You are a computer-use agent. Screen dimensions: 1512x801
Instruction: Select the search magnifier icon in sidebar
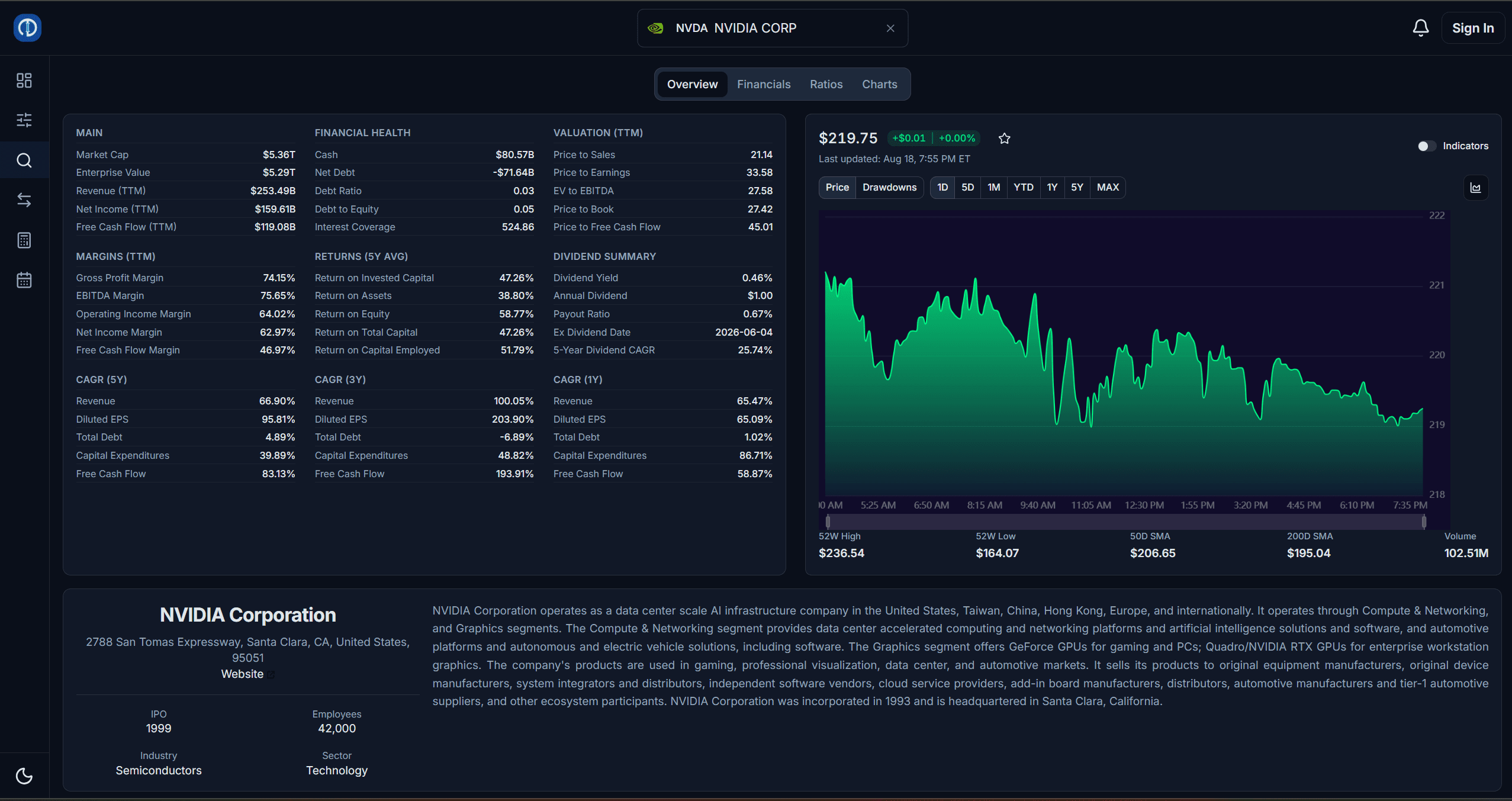coord(24,160)
